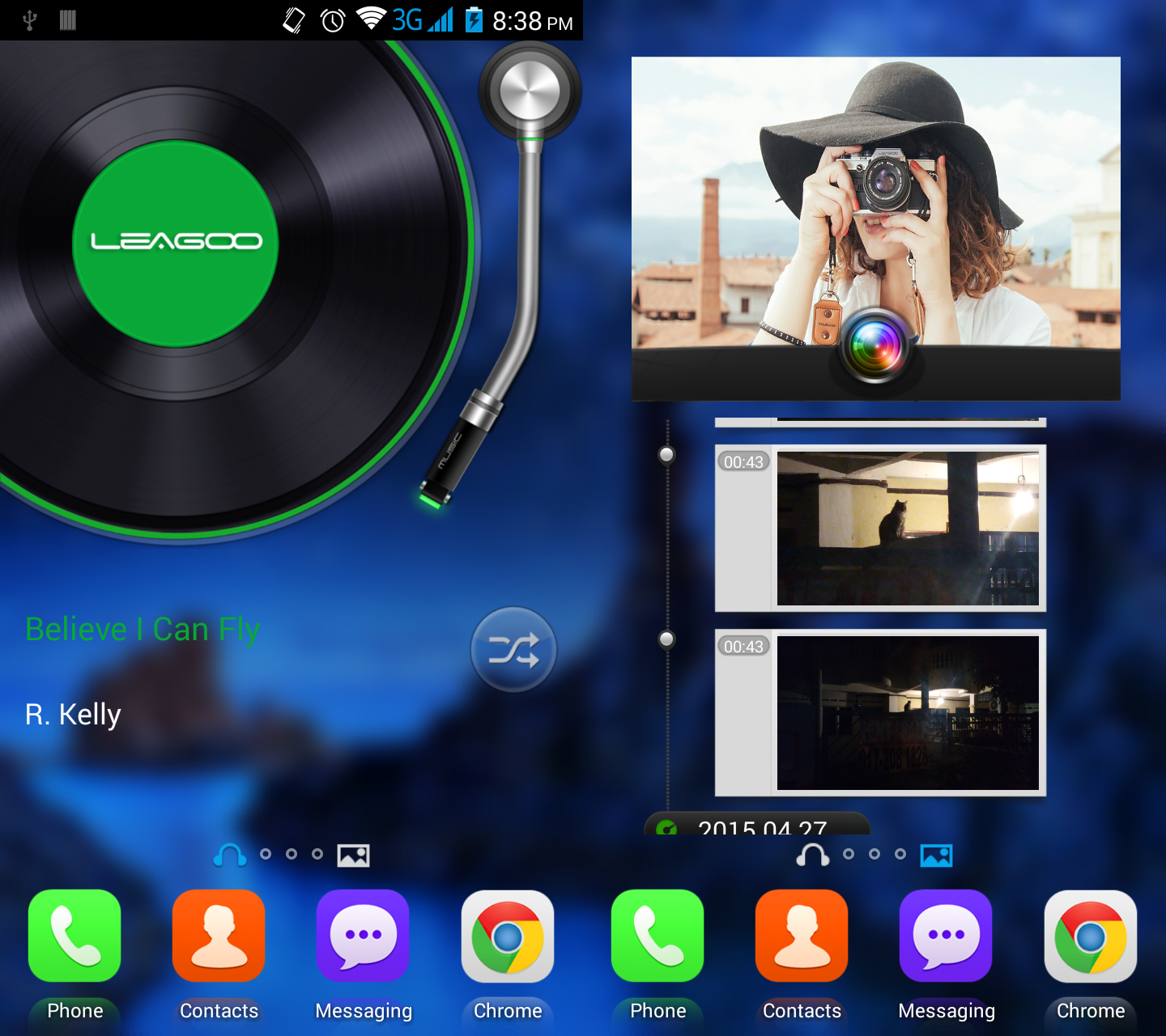Tap the USB connection status icon

click(30, 20)
